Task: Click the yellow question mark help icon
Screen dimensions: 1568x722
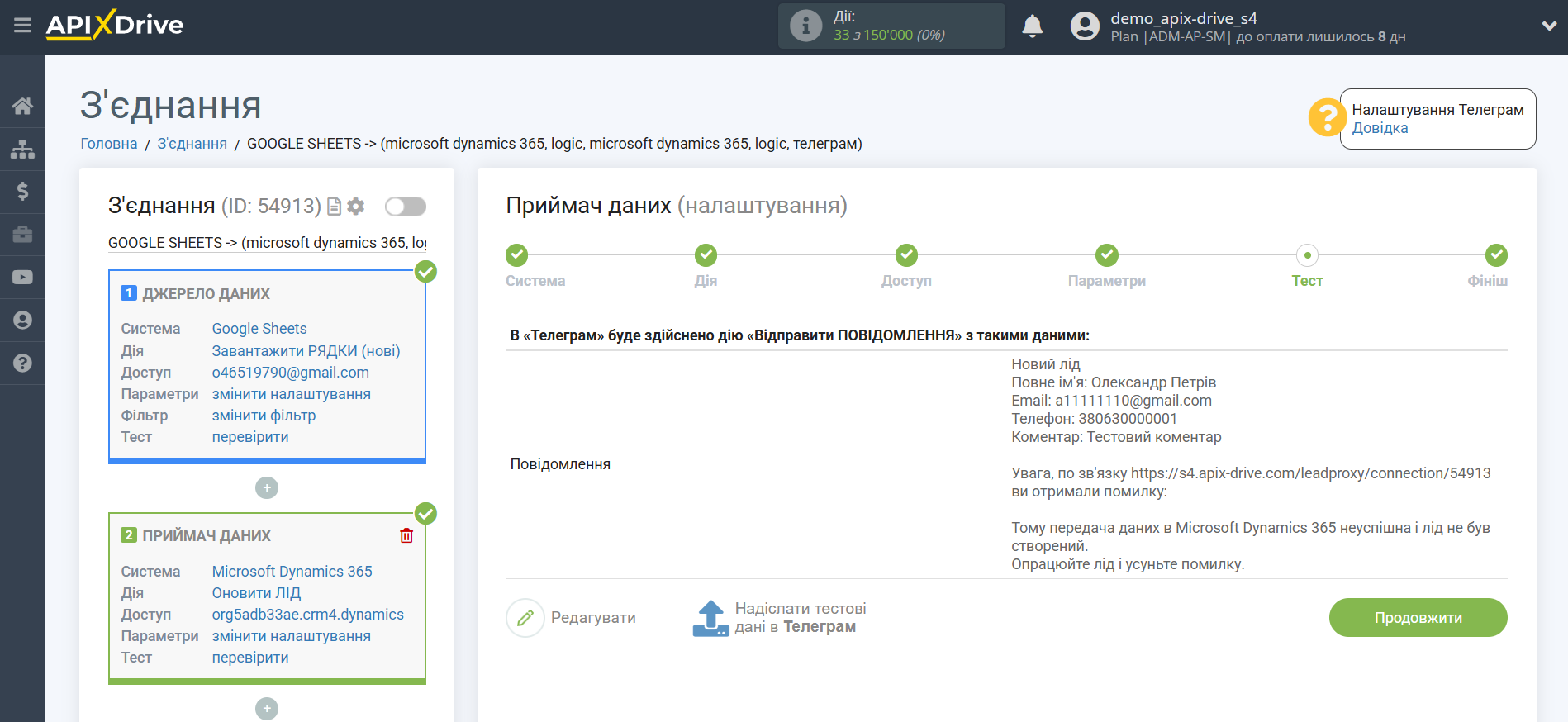Action: (x=1327, y=117)
